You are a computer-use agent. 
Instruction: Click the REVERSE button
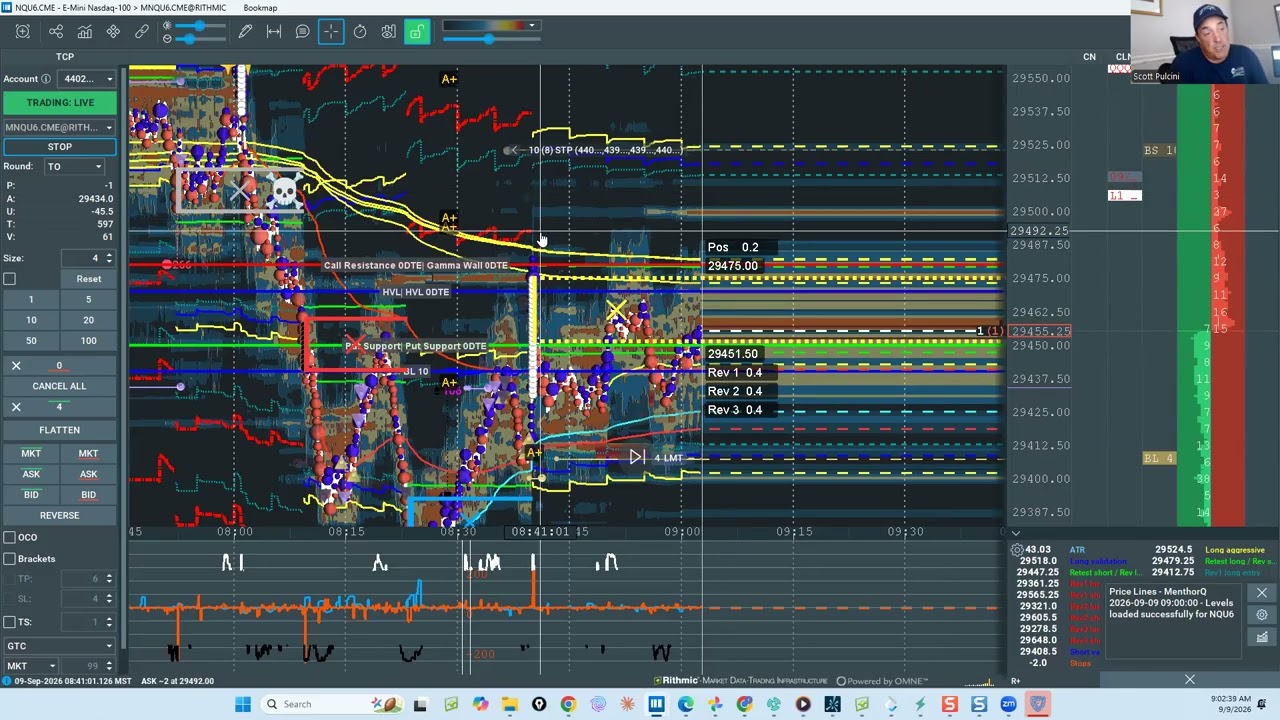(x=59, y=515)
